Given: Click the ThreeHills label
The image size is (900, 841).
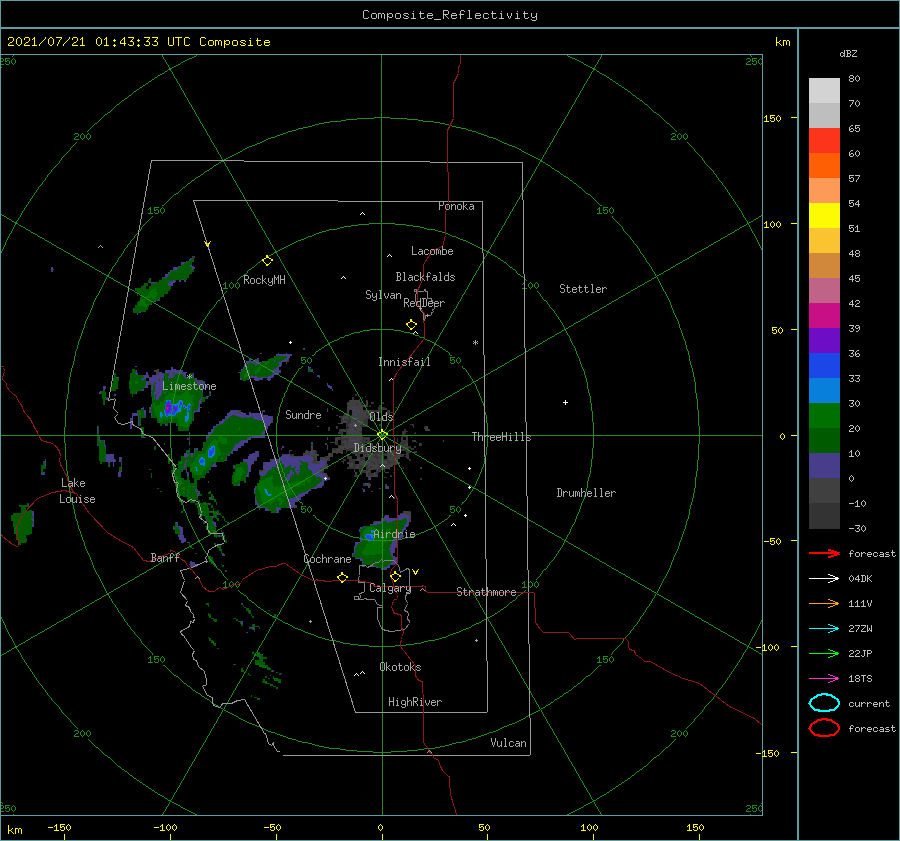Looking at the screenshot, I should pyautogui.click(x=501, y=437).
